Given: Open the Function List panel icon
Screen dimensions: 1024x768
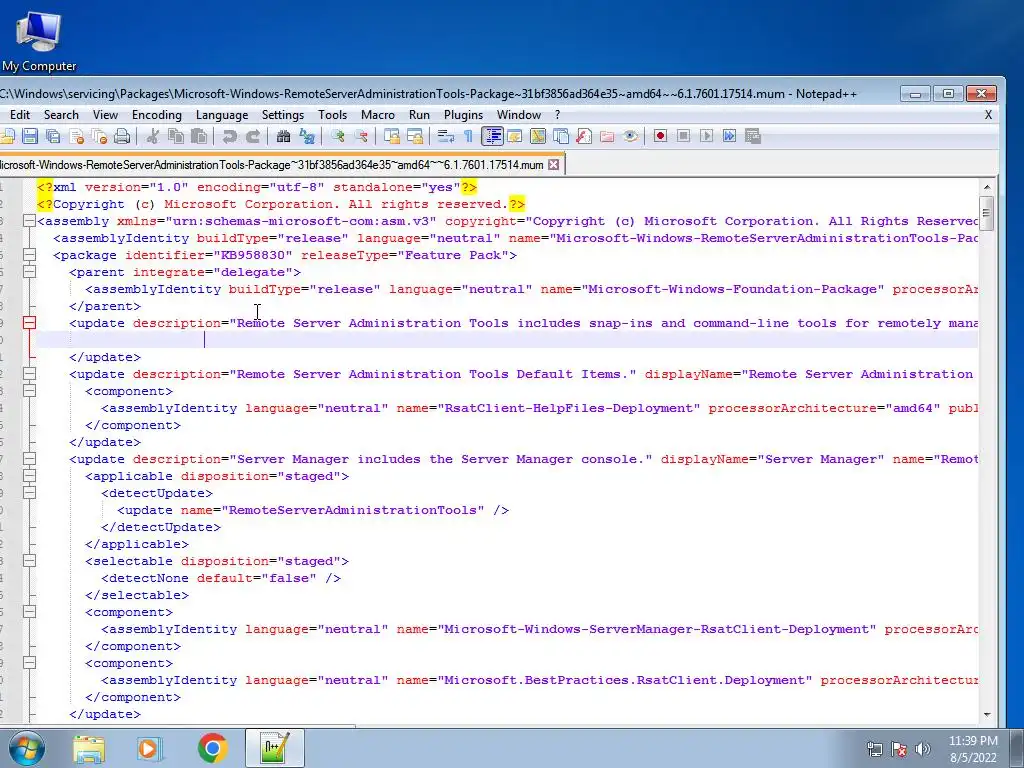Looking at the screenshot, I should click(x=584, y=136).
